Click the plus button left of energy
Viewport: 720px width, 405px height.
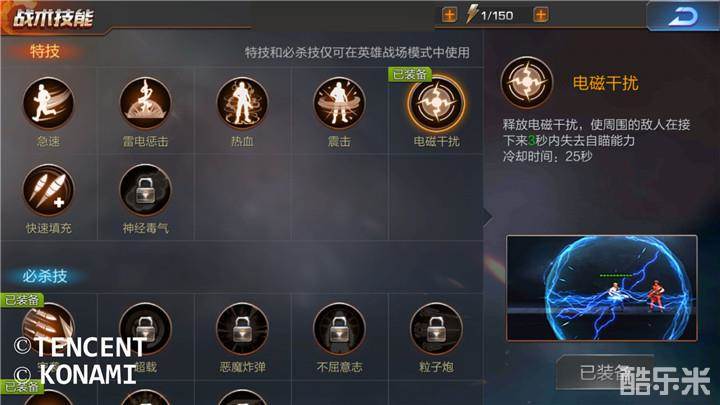(x=449, y=15)
